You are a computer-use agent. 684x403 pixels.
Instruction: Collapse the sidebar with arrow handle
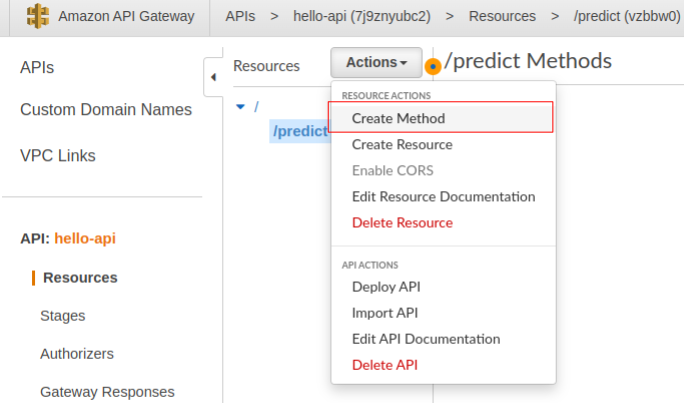pos(213,77)
